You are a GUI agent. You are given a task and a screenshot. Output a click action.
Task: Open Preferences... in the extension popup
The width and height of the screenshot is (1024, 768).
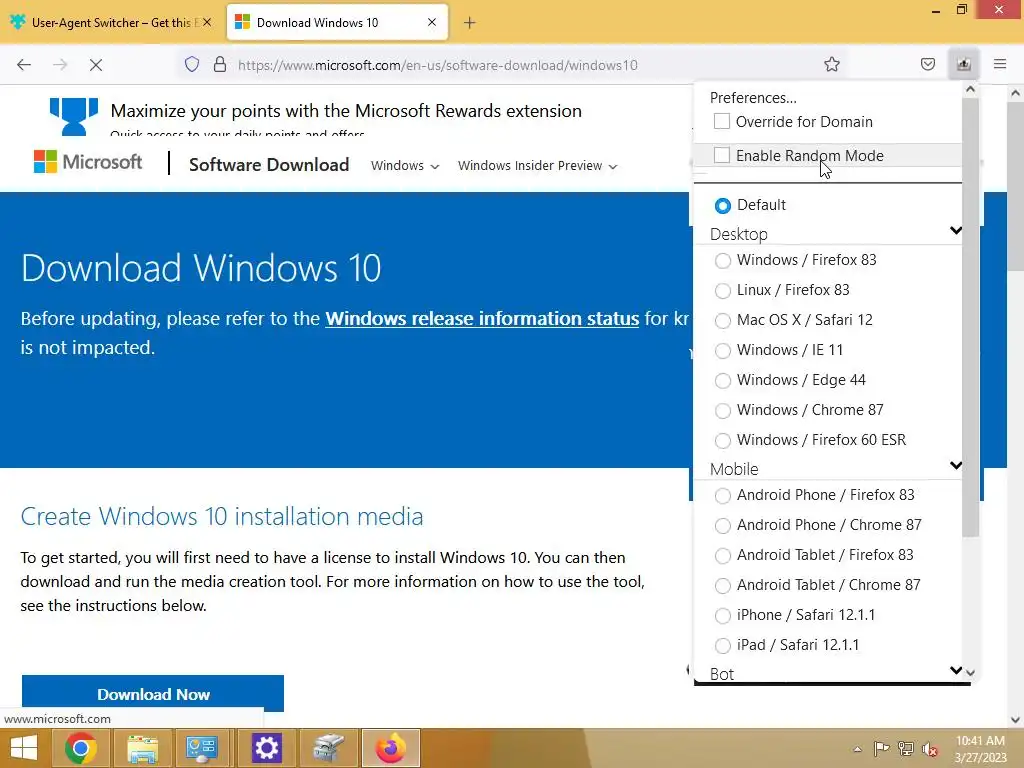pyautogui.click(x=753, y=97)
